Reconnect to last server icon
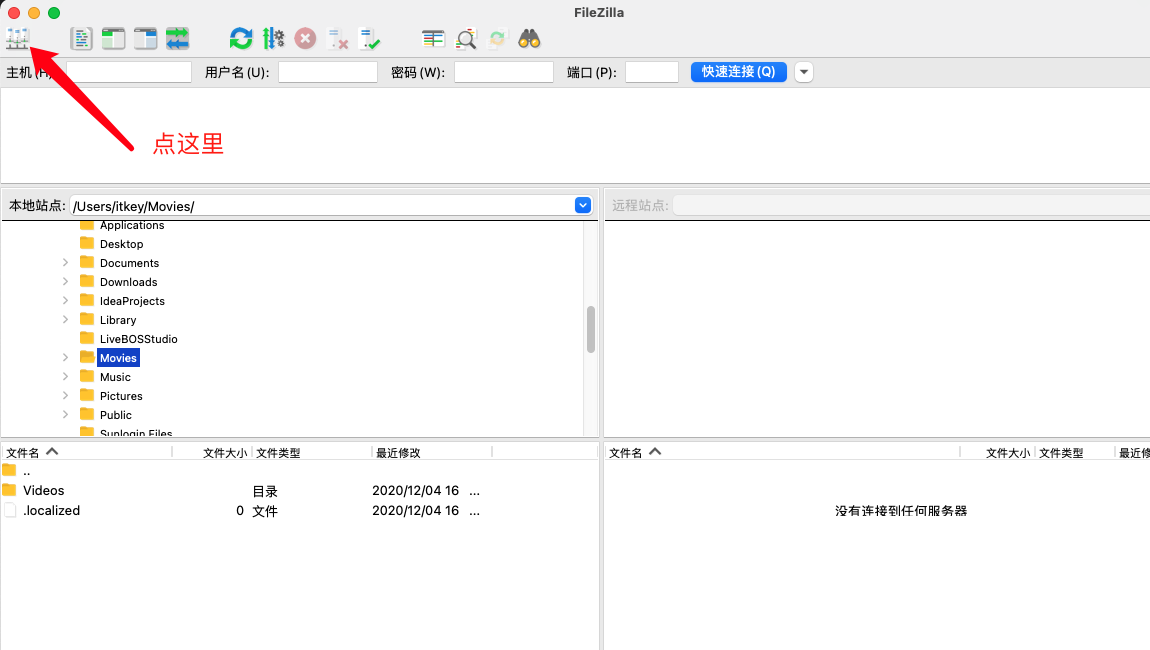This screenshot has width=1150, height=650. 370,38
